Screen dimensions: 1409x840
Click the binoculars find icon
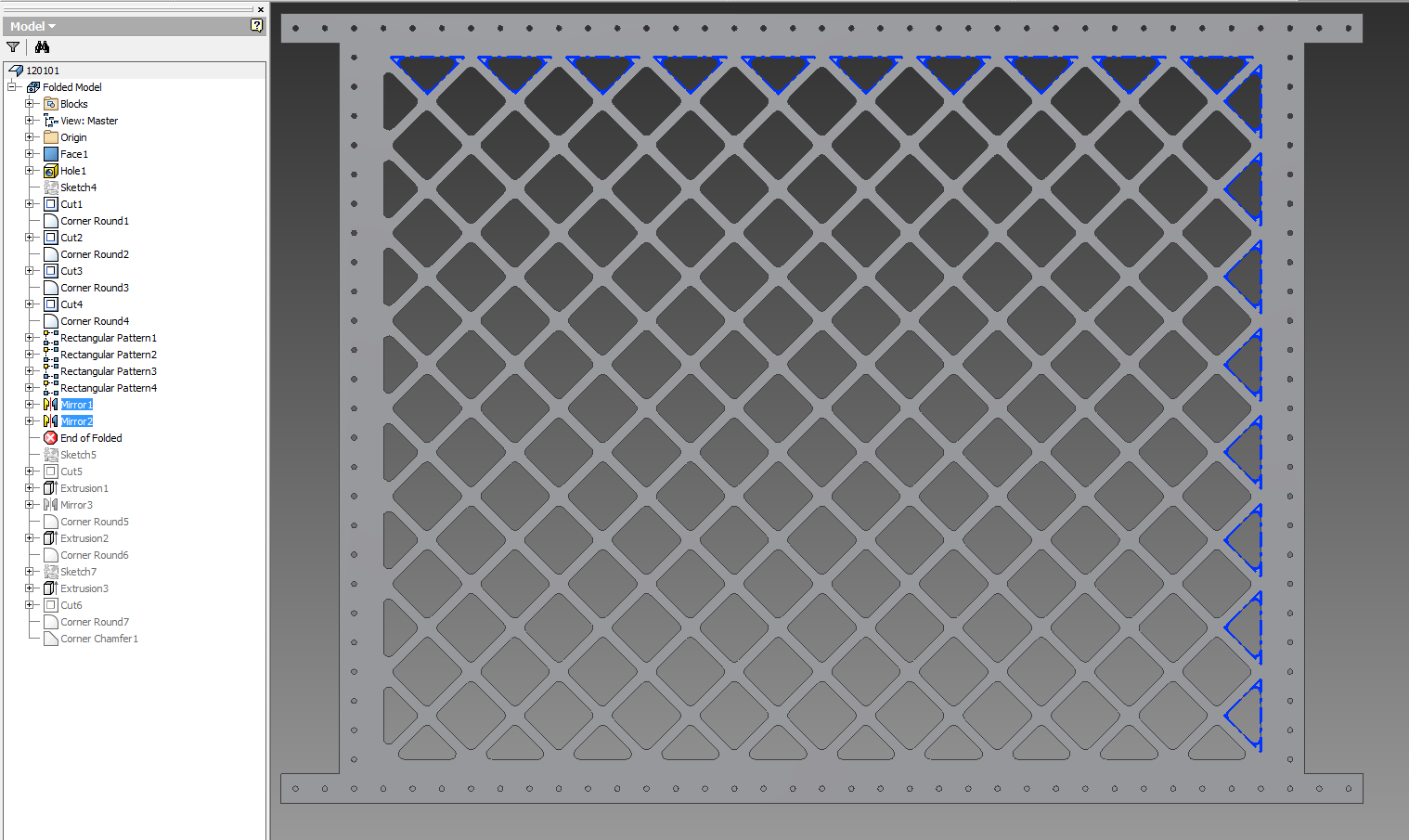(x=42, y=47)
